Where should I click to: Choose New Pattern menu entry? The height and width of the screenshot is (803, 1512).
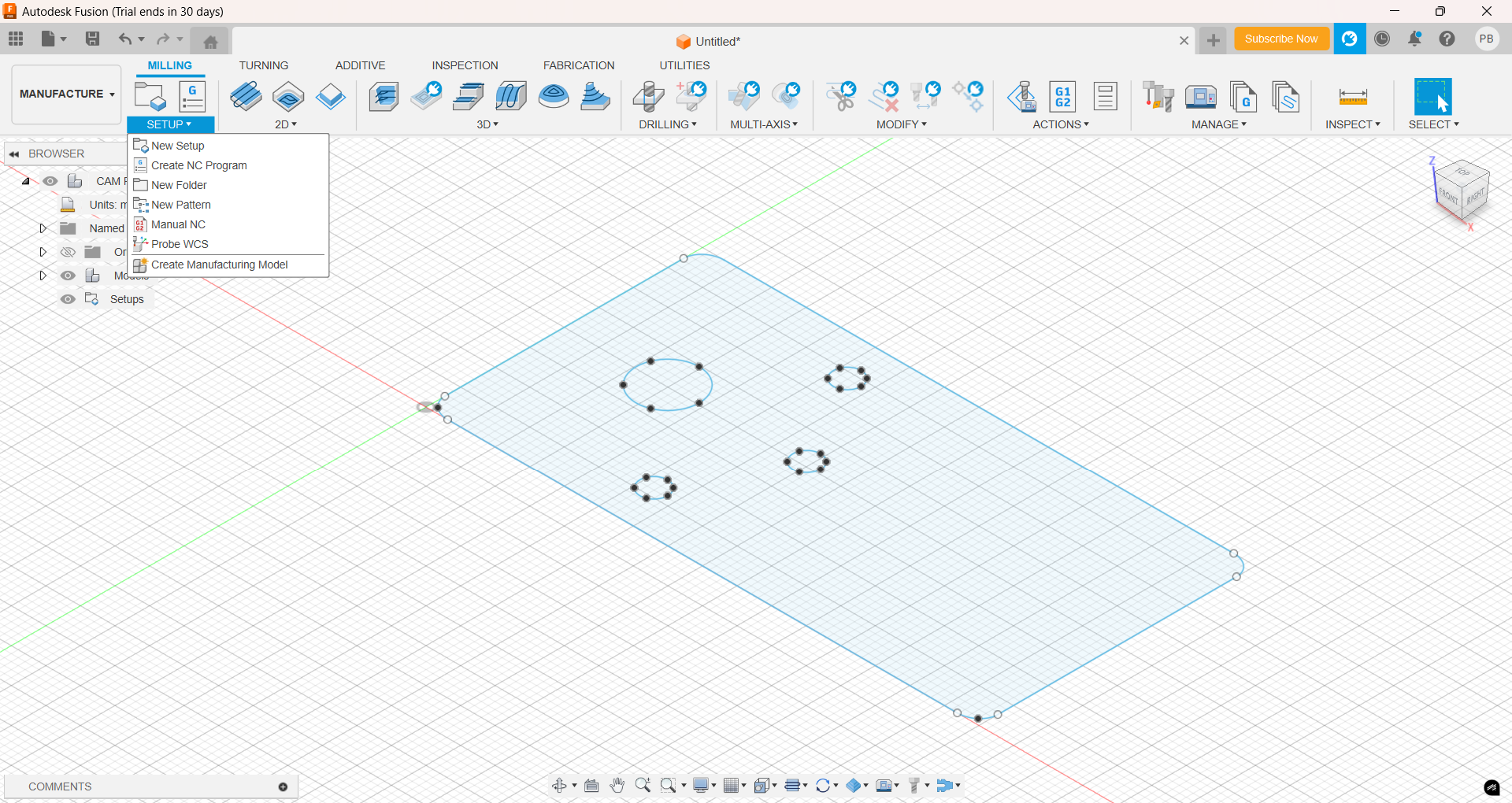(228, 205)
